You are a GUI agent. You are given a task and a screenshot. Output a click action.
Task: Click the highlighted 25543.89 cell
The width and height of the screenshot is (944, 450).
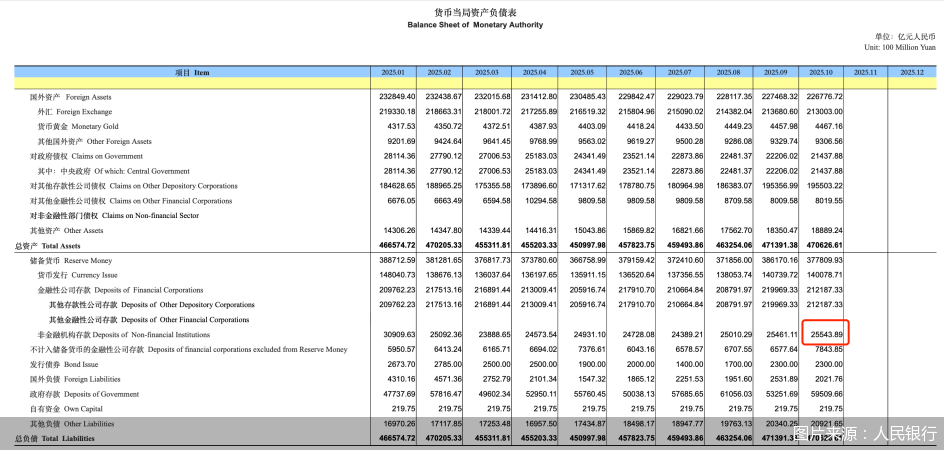pyautogui.click(x=826, y=333)
